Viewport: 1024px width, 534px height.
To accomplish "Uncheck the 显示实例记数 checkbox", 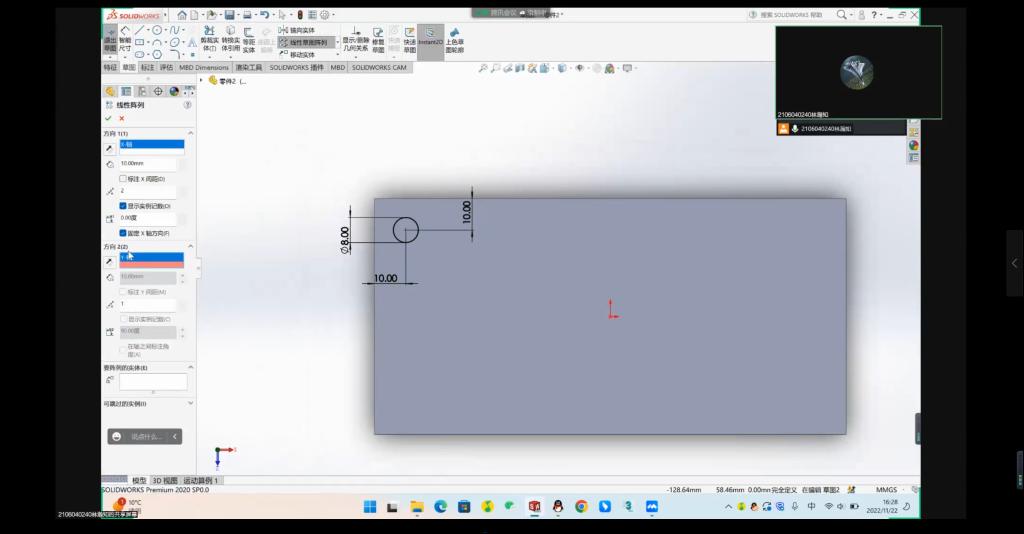I will [123, 205].
